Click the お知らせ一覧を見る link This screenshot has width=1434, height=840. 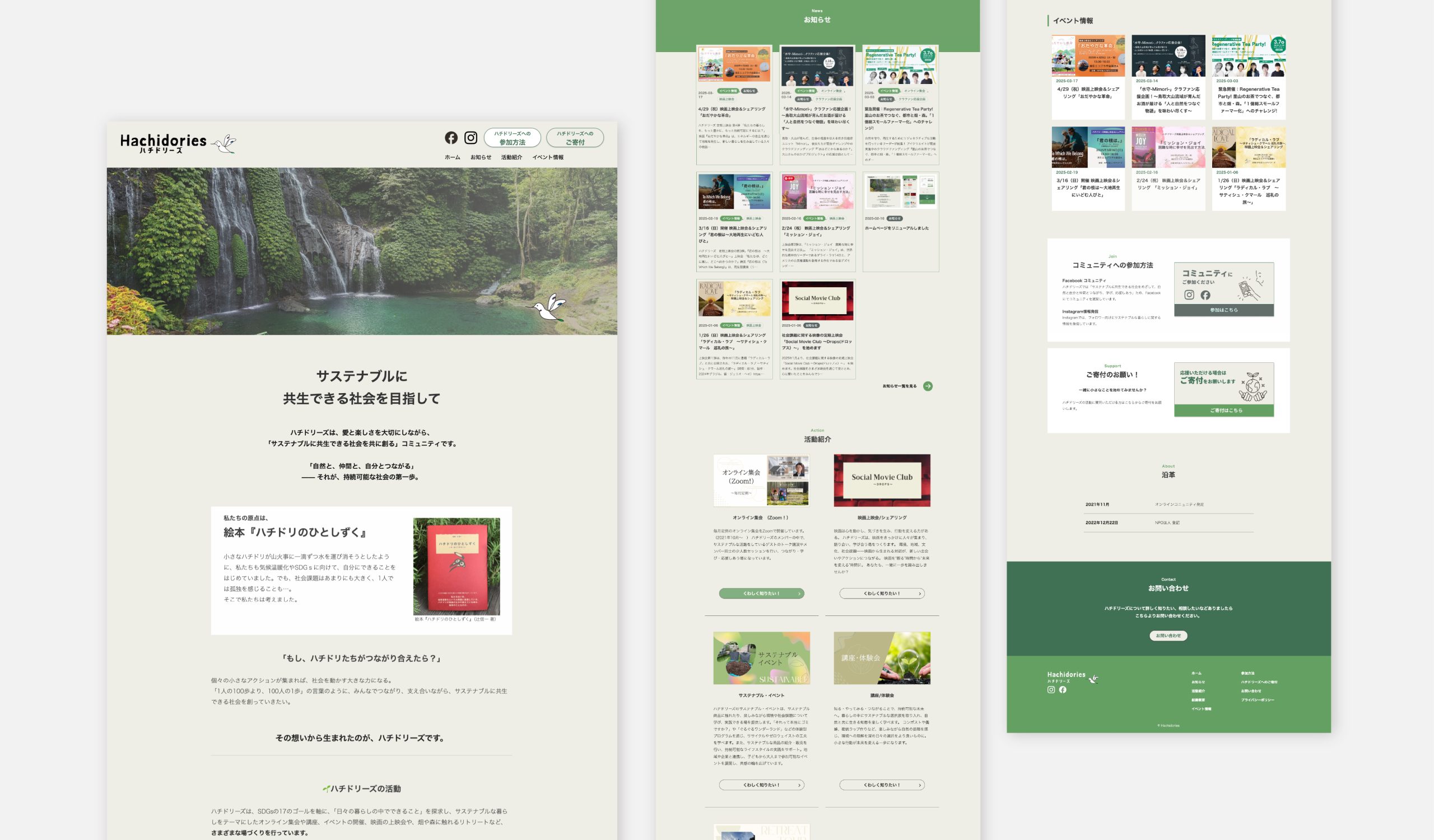coord(900,386)
